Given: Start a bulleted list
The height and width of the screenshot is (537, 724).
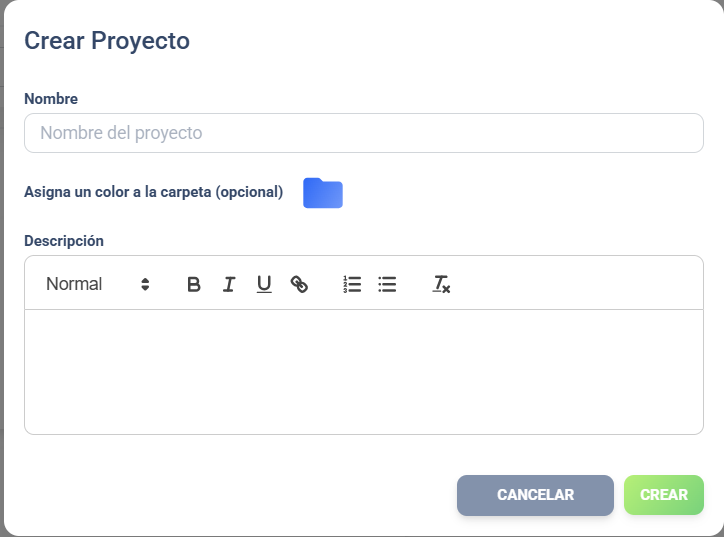Looking at the screenshot, I should point(387,284).
